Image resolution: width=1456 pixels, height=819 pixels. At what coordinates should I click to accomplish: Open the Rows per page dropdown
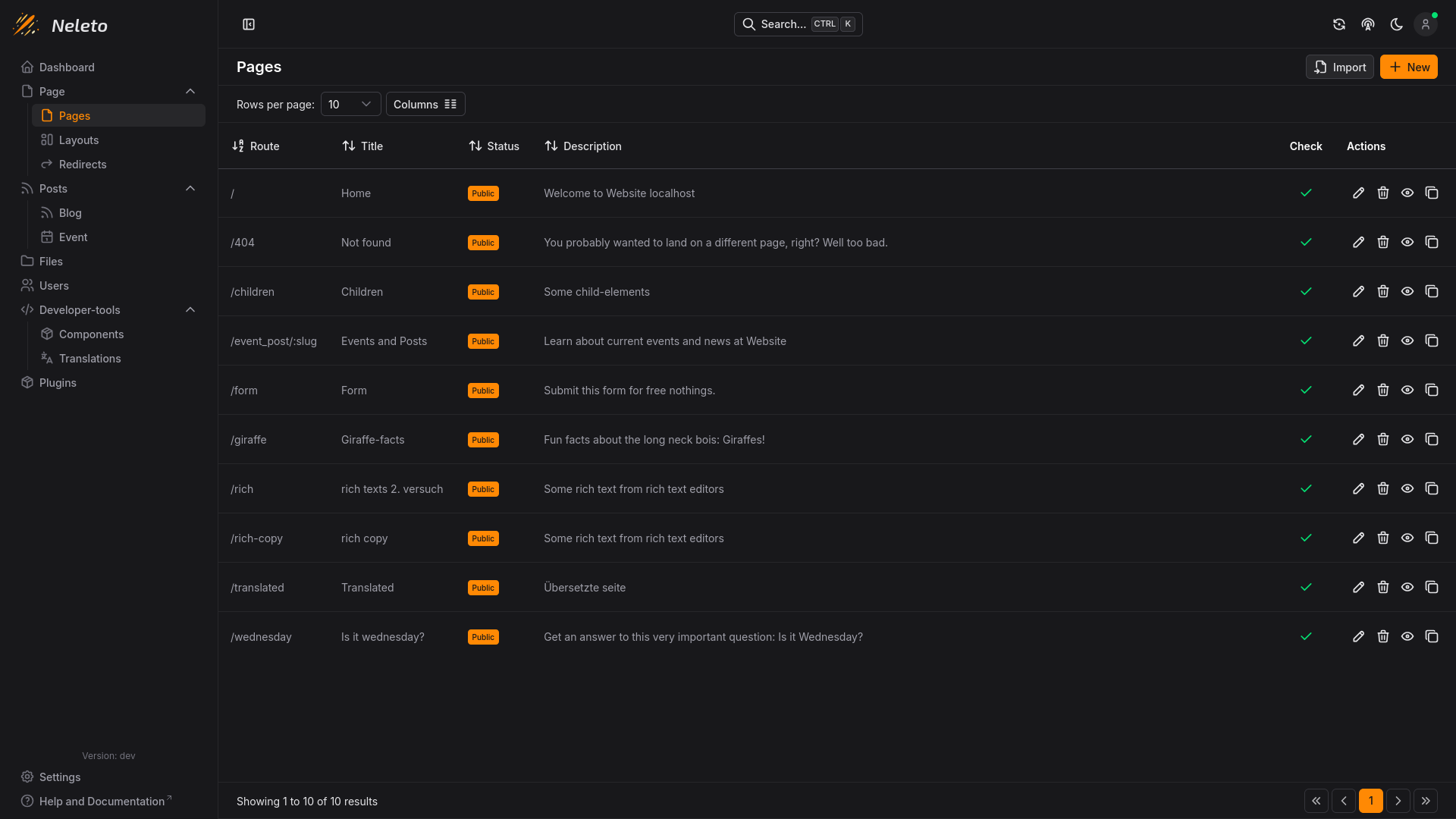[x=350, y=105]
